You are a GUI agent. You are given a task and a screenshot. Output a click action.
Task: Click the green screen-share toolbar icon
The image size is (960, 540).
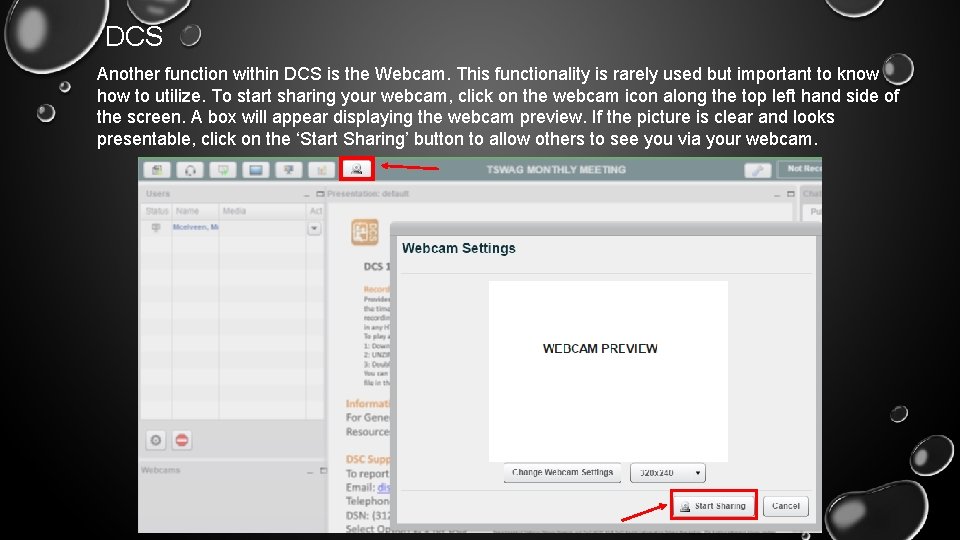(x=223, y=170)
